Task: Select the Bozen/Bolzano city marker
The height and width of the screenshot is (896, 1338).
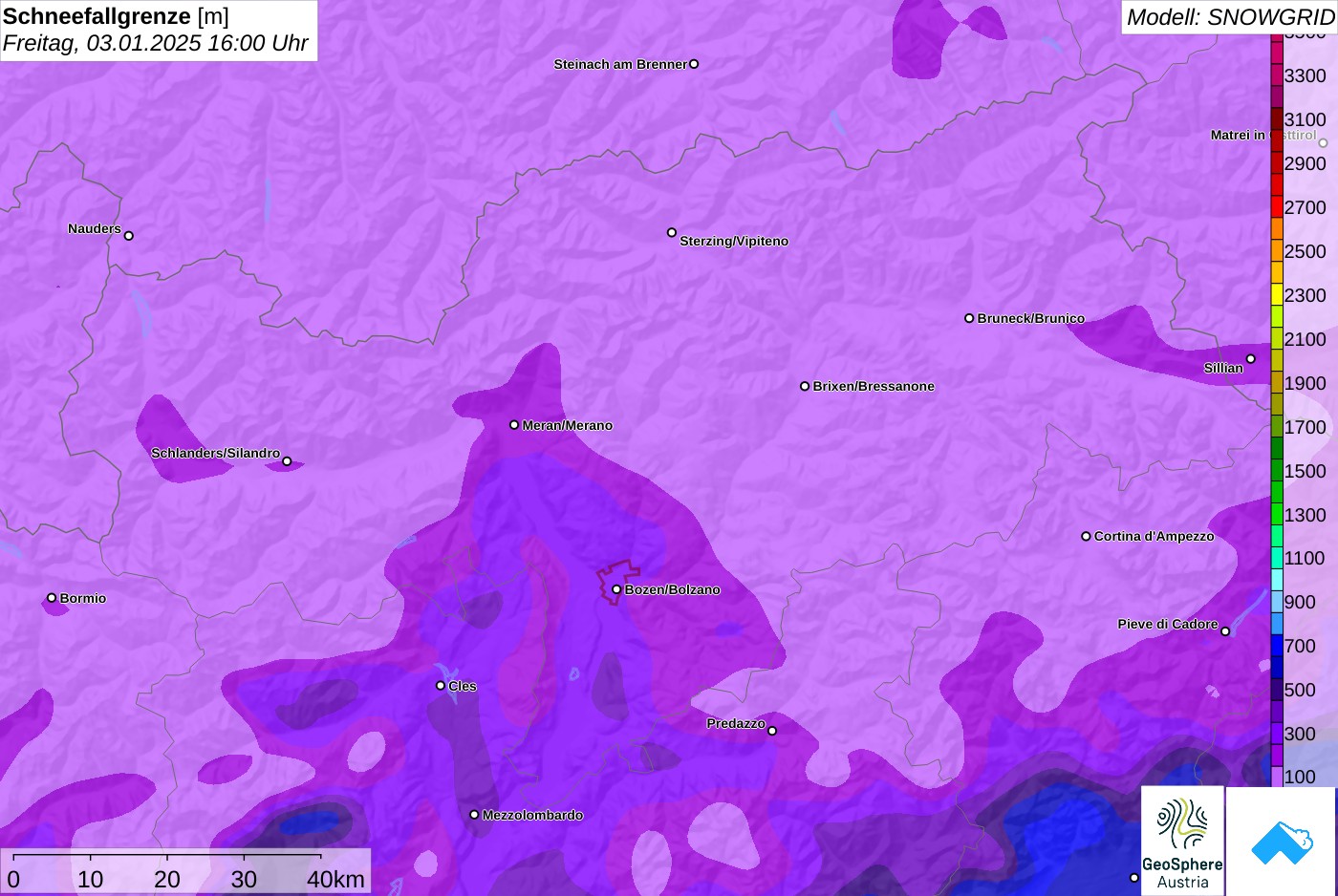Action: tap(616, 589)
